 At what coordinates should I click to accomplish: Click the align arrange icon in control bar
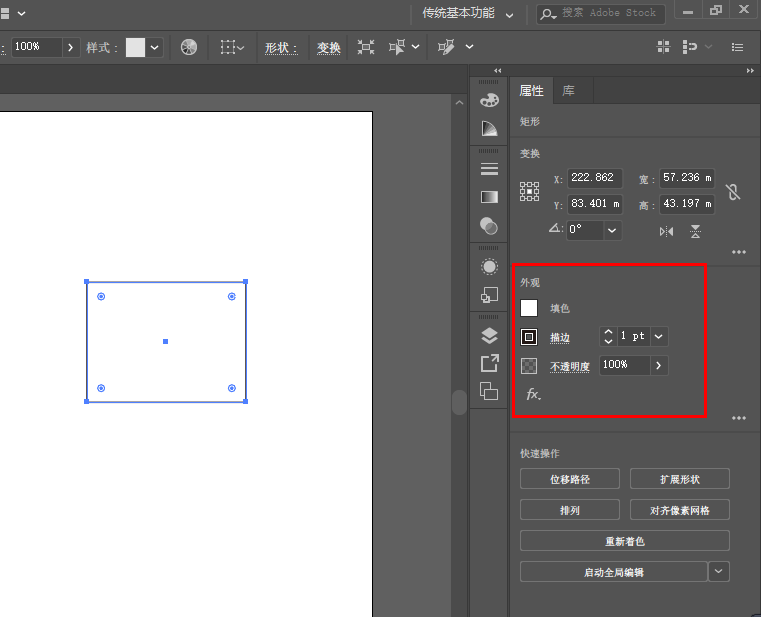[663, 47]
